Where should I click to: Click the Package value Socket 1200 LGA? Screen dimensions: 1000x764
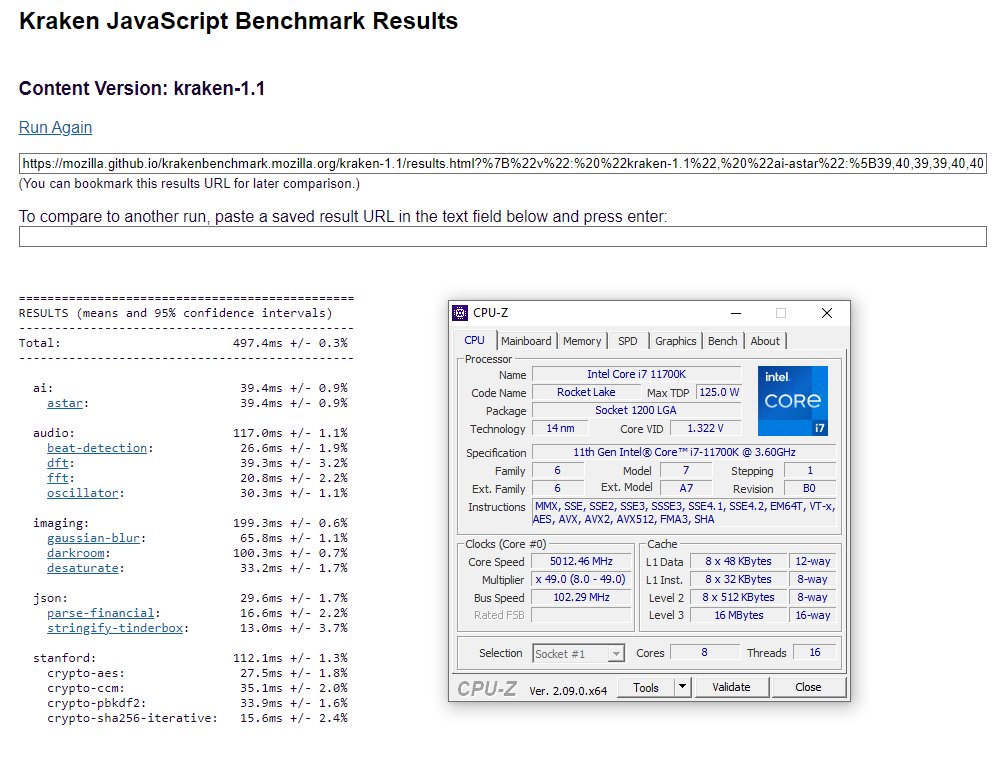point(636,410)
